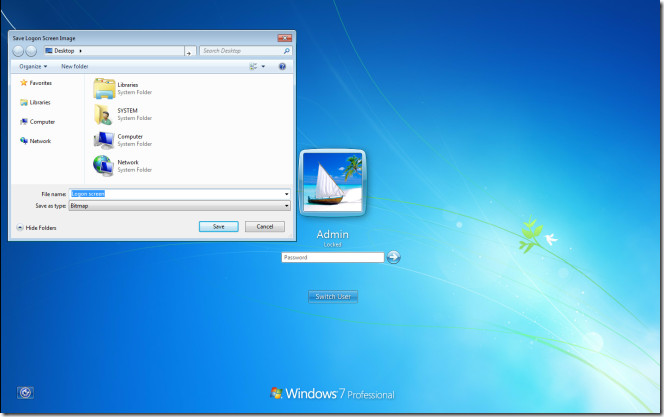Select the 'SYSTEM' folder name text

point(127,110)
